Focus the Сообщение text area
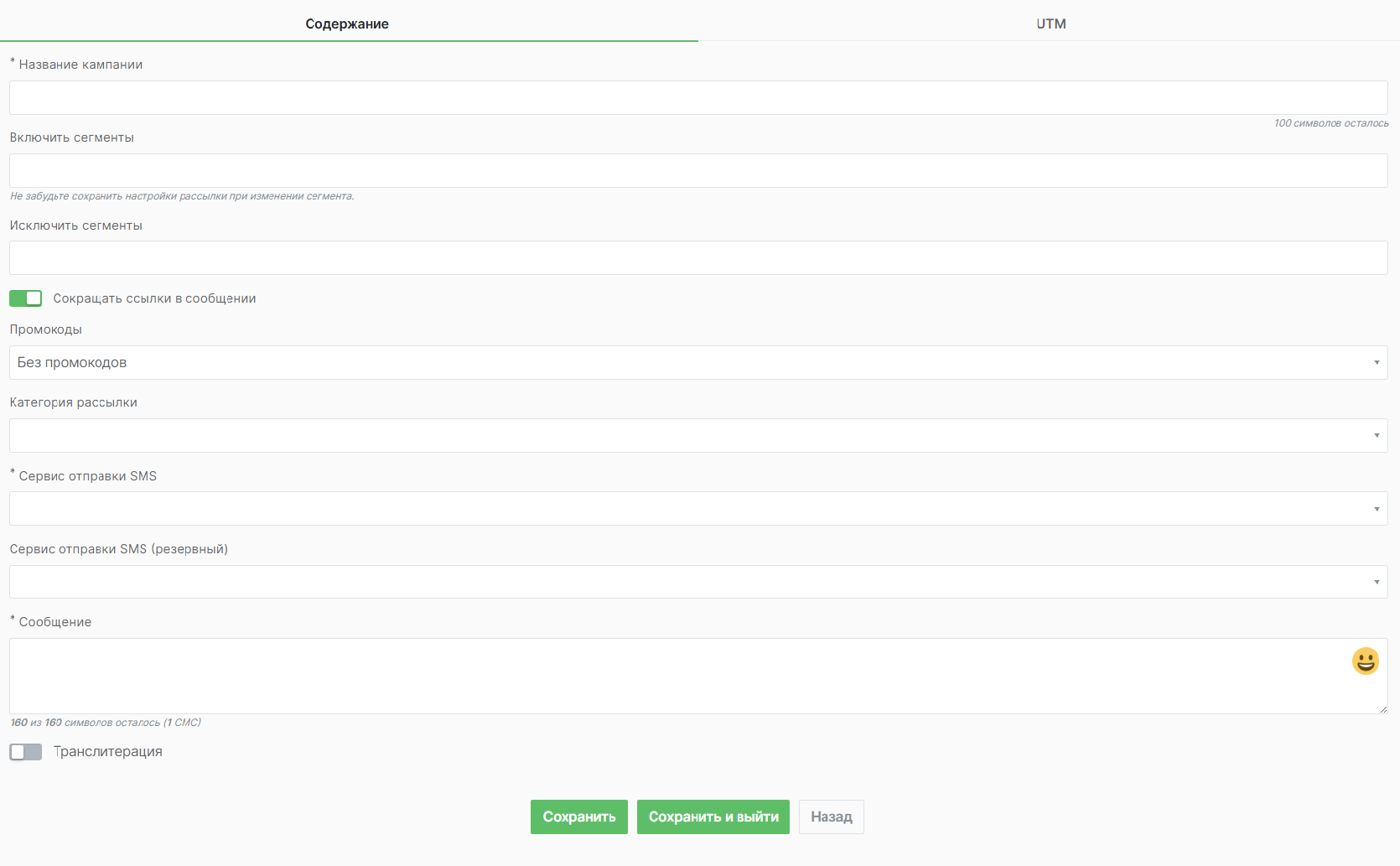The image size is (1400, 866). [671, 677]
